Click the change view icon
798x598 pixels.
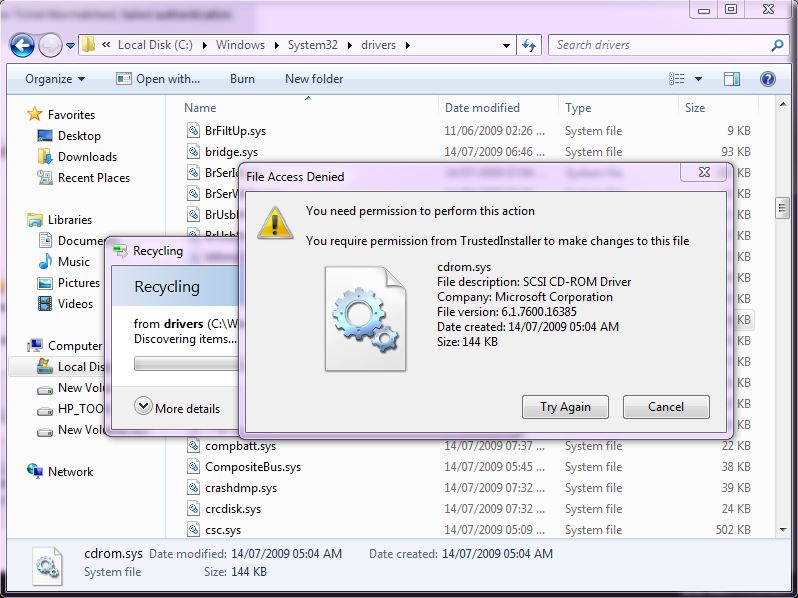click(x=676, y=79)
